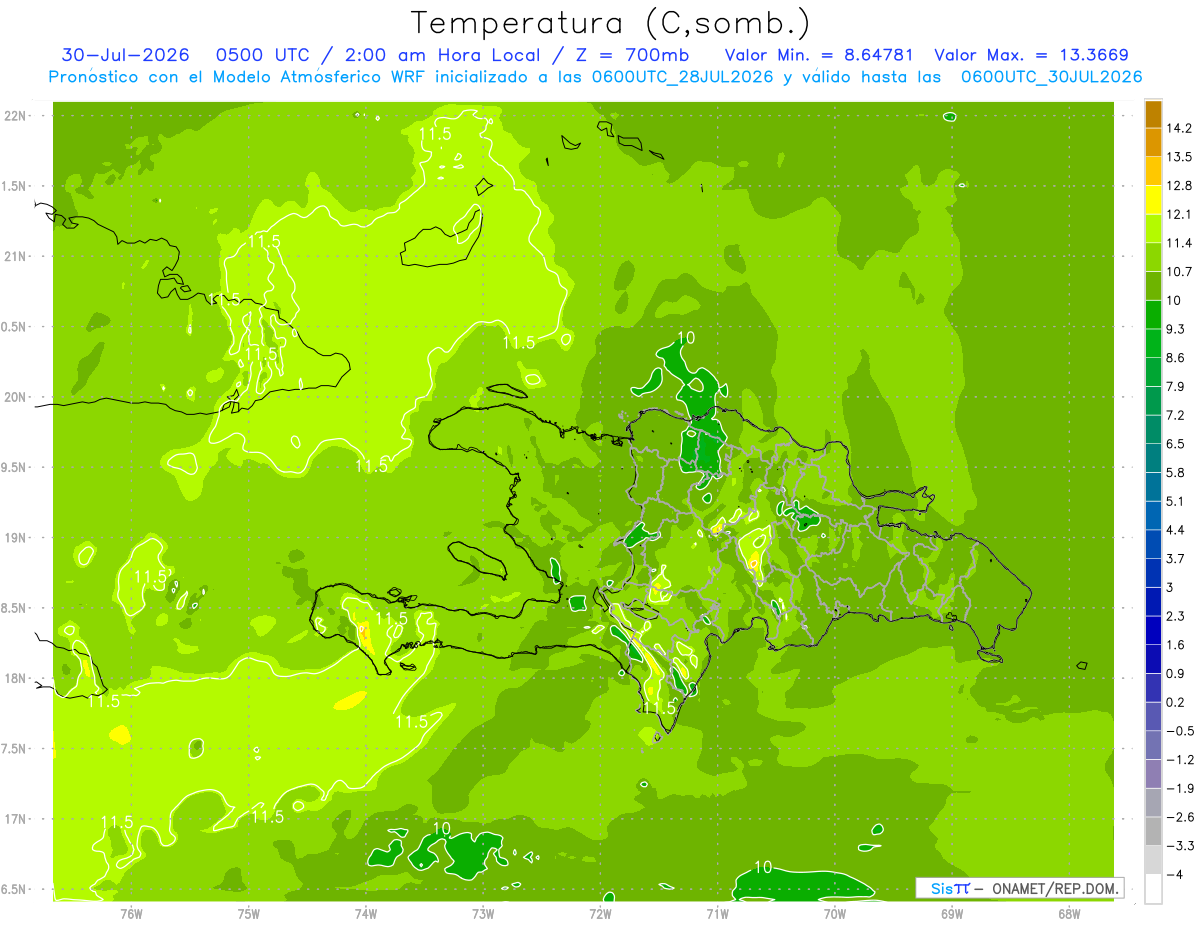This screenshot has height=927, width=1200.
Task: Click the '0600UTC_30JUL2026' valid-until time
Action: [x=1051, y=77]
